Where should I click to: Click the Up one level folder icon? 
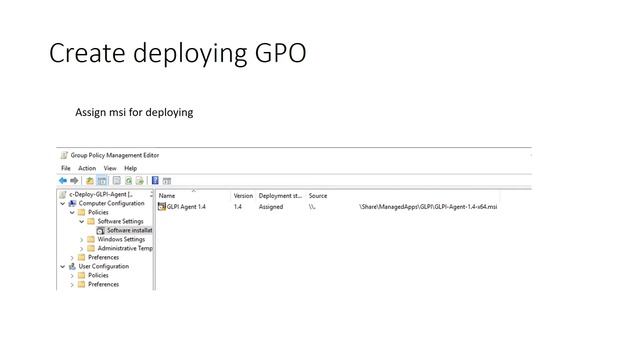[x=89, y=180]
